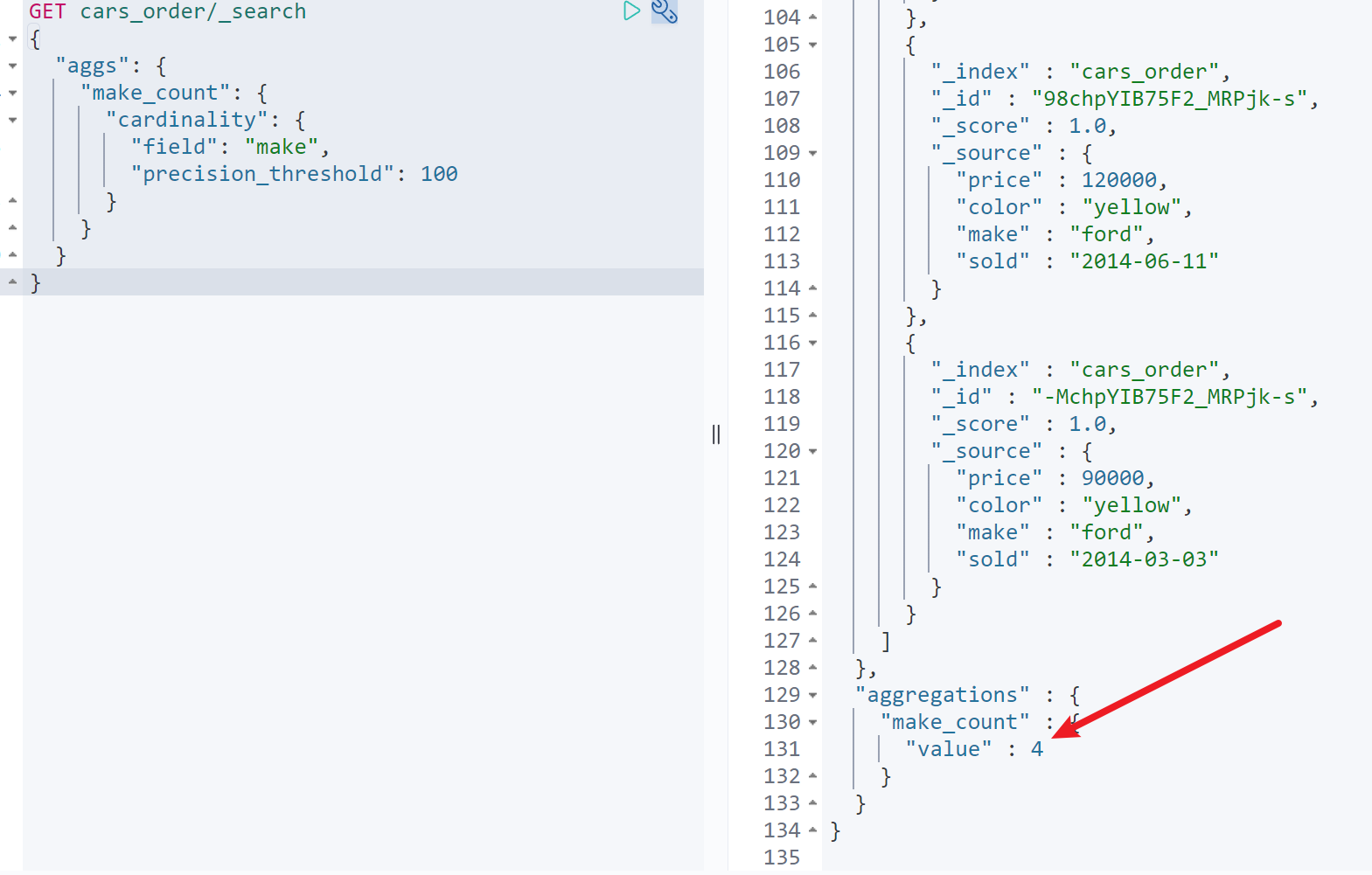1372x875 pixels.
Task: Click the GET cars_order/_search request line
Action: tap(168, 11)
